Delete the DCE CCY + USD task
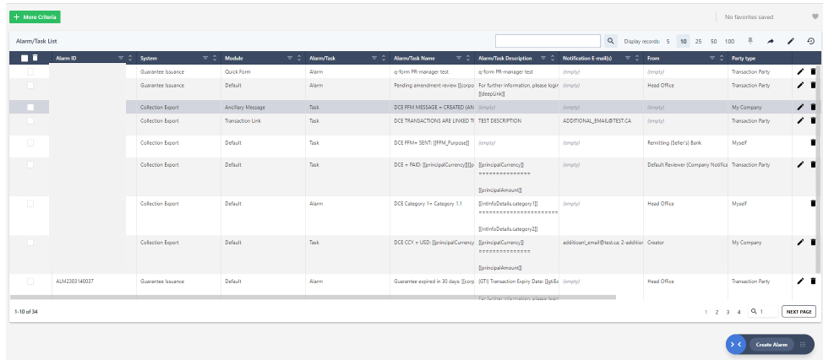The height and width of the screenshot is (362, 833). tap(813, 242)
